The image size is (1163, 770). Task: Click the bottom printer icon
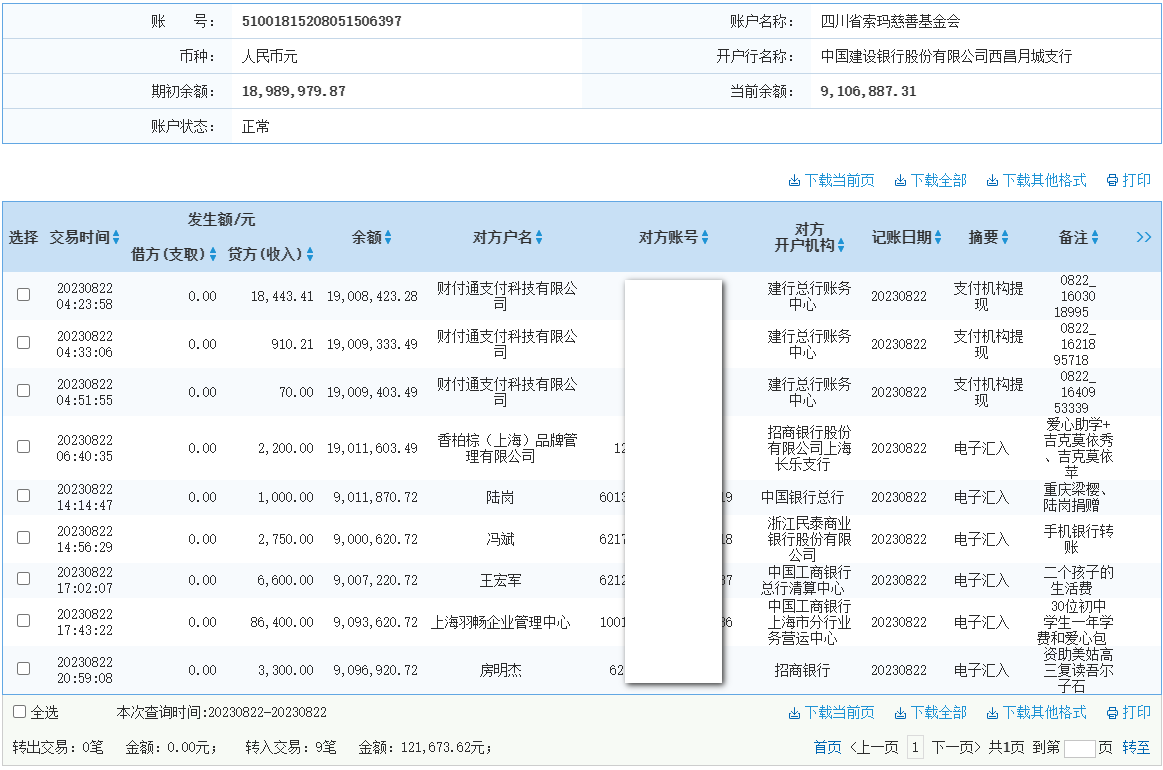[1112, 713]
